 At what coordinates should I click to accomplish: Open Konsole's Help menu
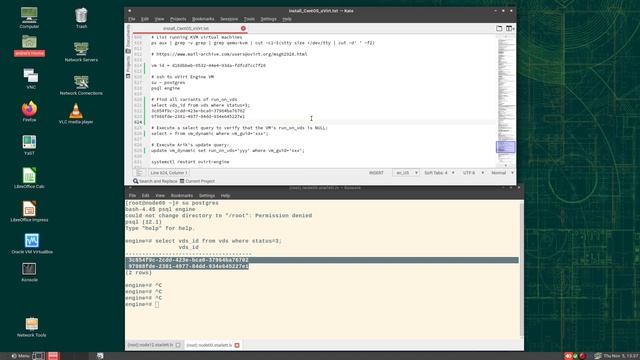click(x=225, y=196)
